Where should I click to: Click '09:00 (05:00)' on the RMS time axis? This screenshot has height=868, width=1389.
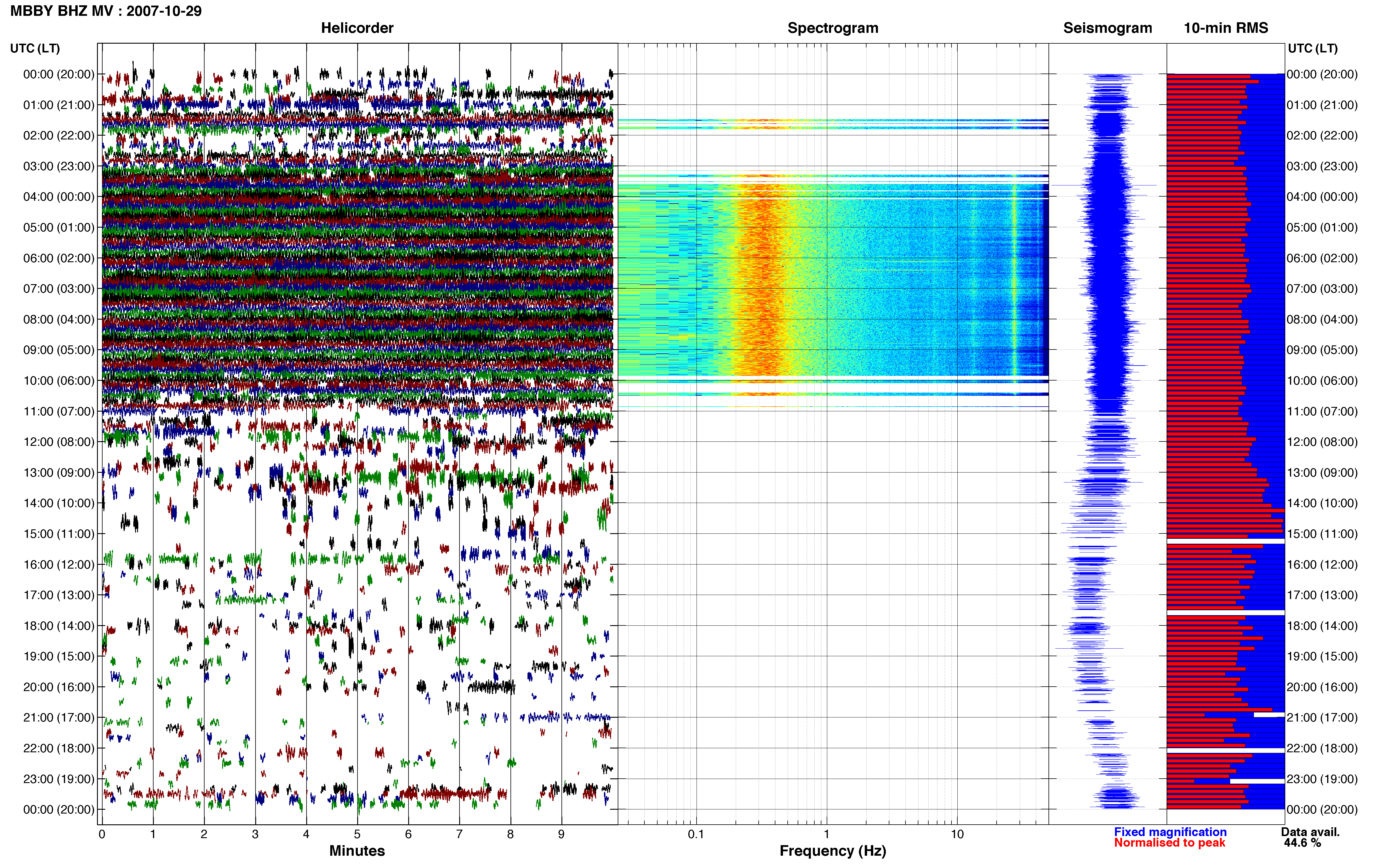pyautogui.click(x=1322, y=350)
